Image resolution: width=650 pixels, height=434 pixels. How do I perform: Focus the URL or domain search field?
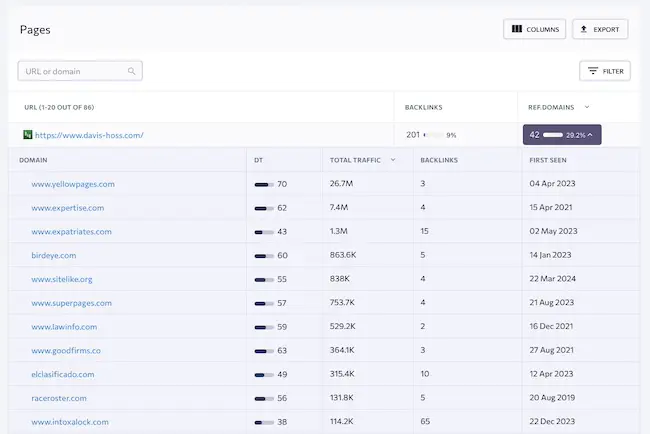tap(80, 71)
